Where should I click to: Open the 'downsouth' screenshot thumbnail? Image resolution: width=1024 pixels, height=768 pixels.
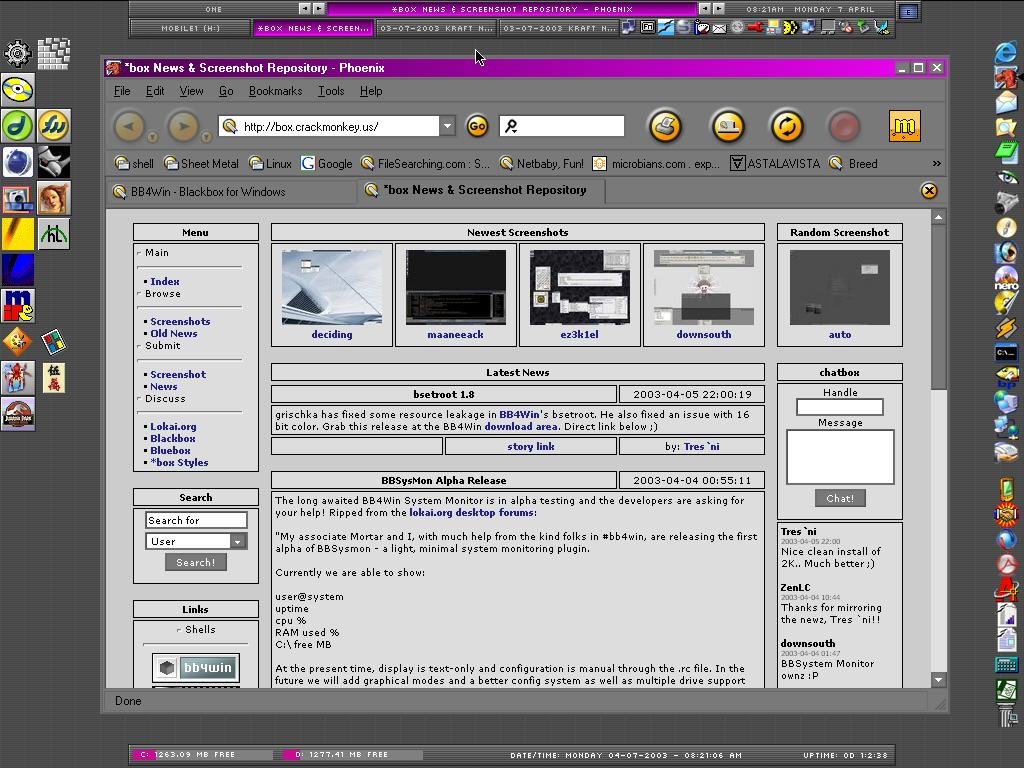(x=704, y=287)
